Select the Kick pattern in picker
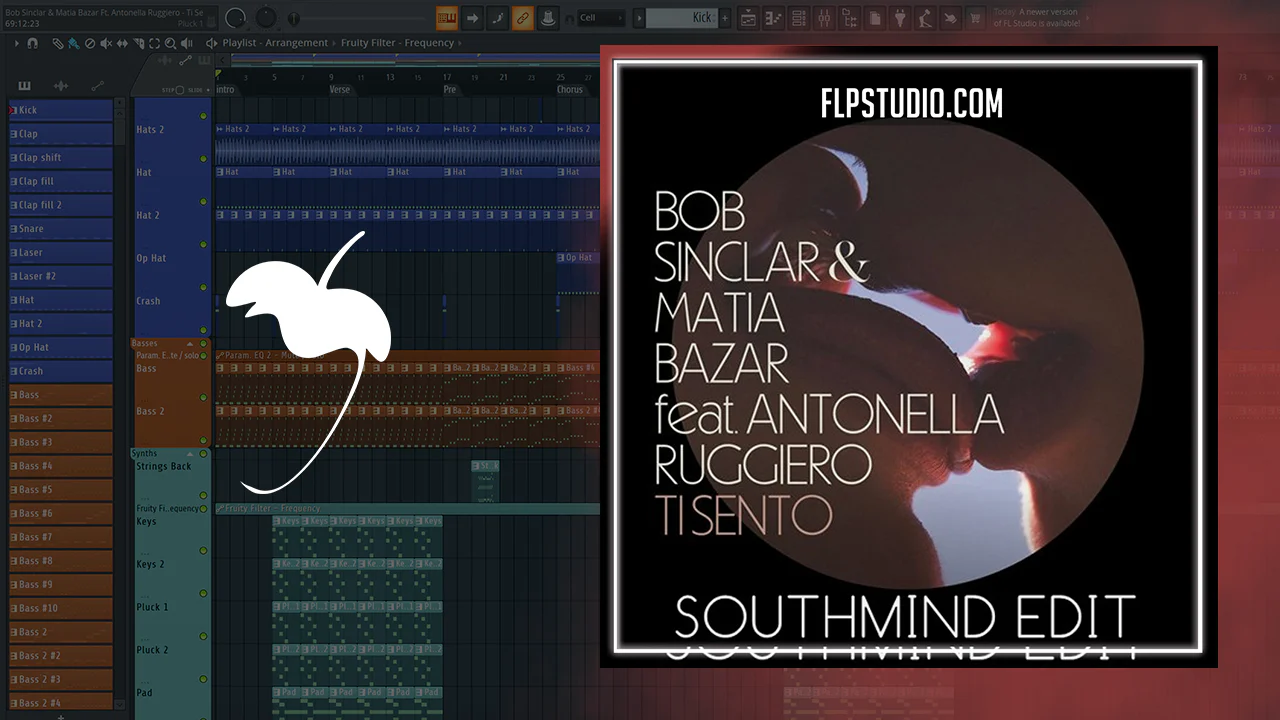The width and height of the screenshot is (1280, 720). click(x=61, y=110)
